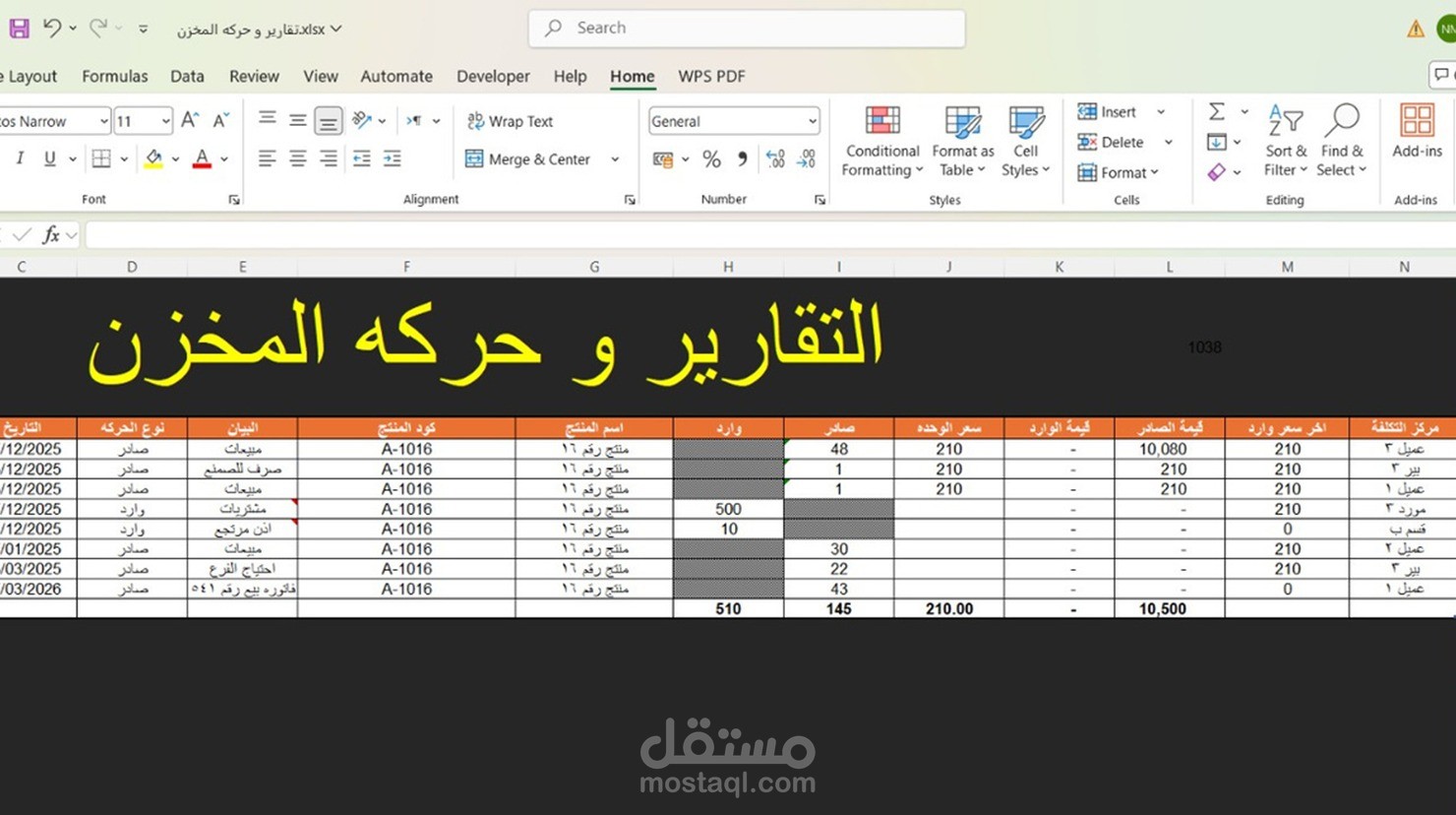Select total cell showing 10,500
This screenshot has height=815, width=1456.
[1169, 608]
